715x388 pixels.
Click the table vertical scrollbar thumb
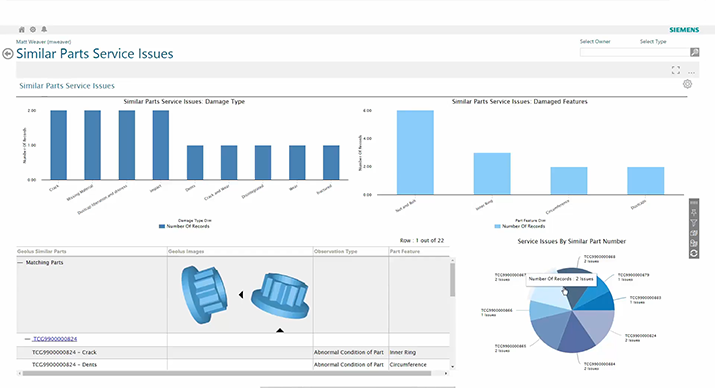(452, 279)
